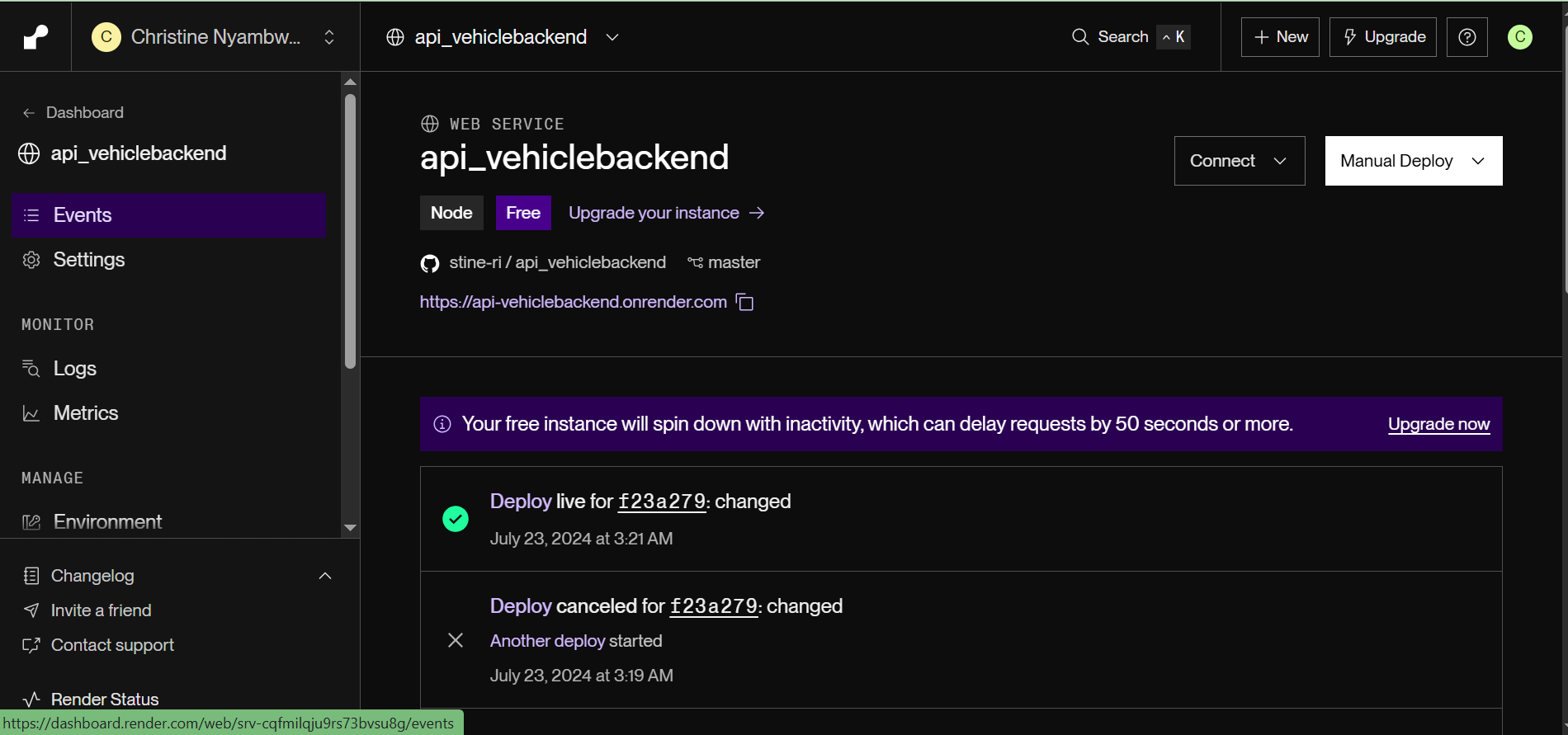Click Upgrade now in the banner
Image resolution: width=1568 pixels, height=735 pixels.
pos(1438,424)
